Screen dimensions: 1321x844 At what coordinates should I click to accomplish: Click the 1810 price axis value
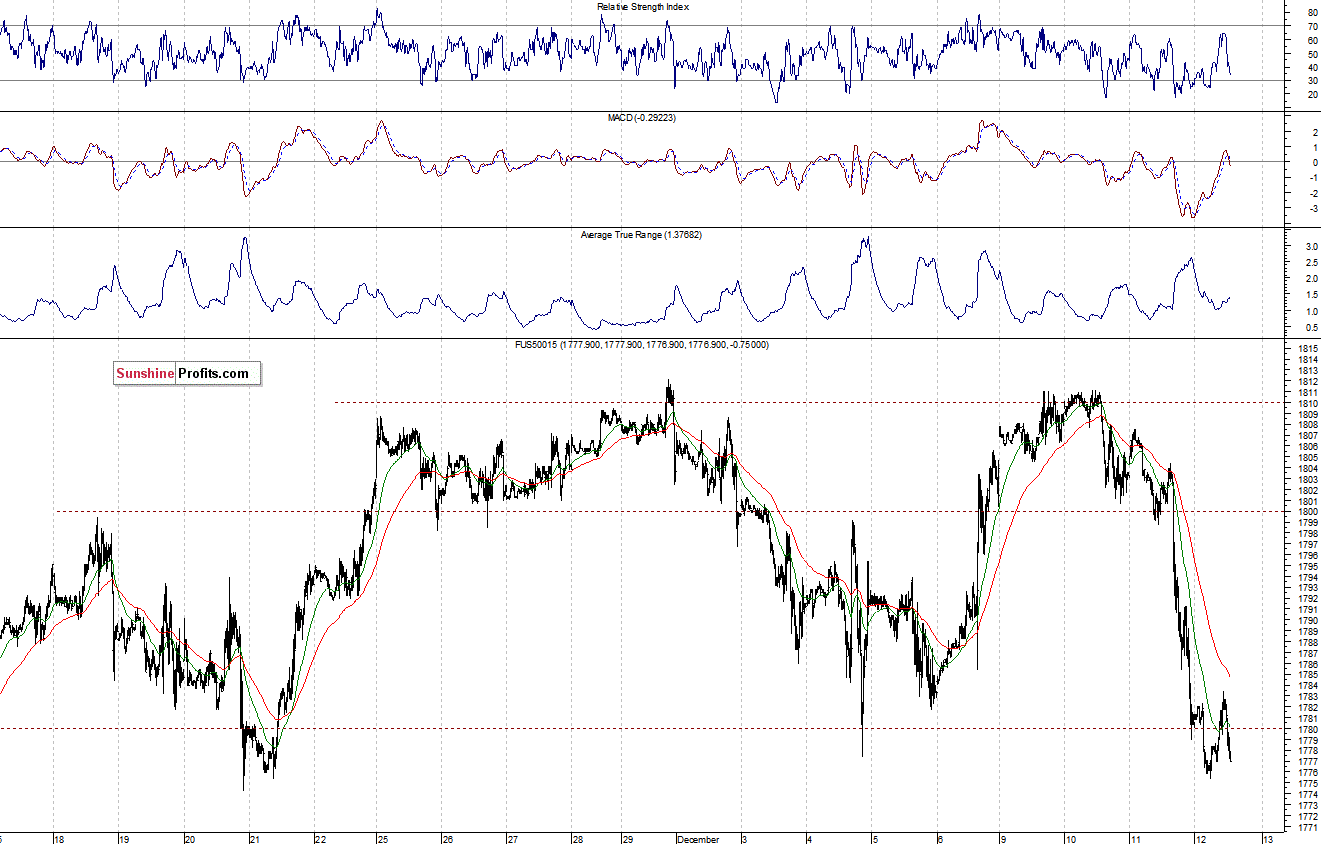click(x=1307, y=403)
